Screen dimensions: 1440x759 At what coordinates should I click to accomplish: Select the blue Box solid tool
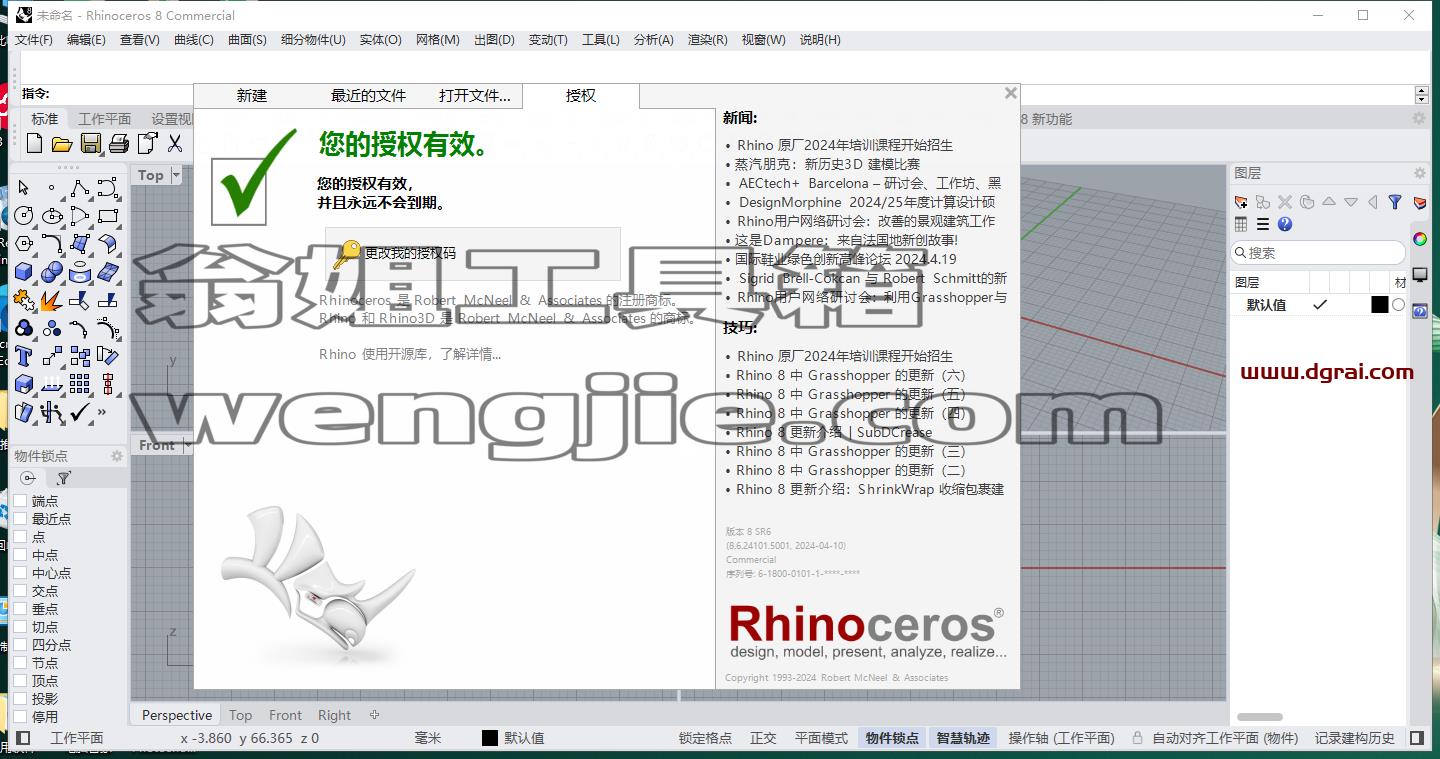(x=24, y=272)
